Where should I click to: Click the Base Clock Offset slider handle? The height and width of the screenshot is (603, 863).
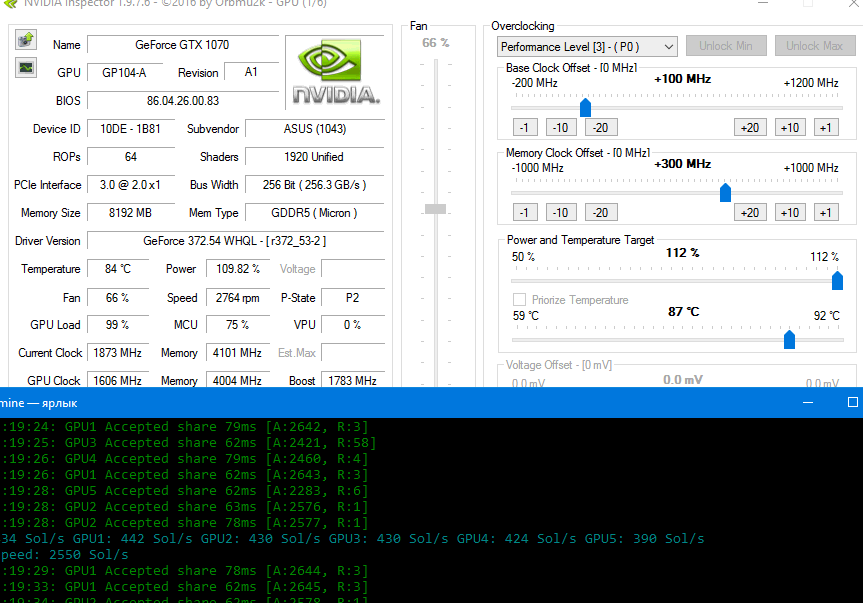(586, 107)
